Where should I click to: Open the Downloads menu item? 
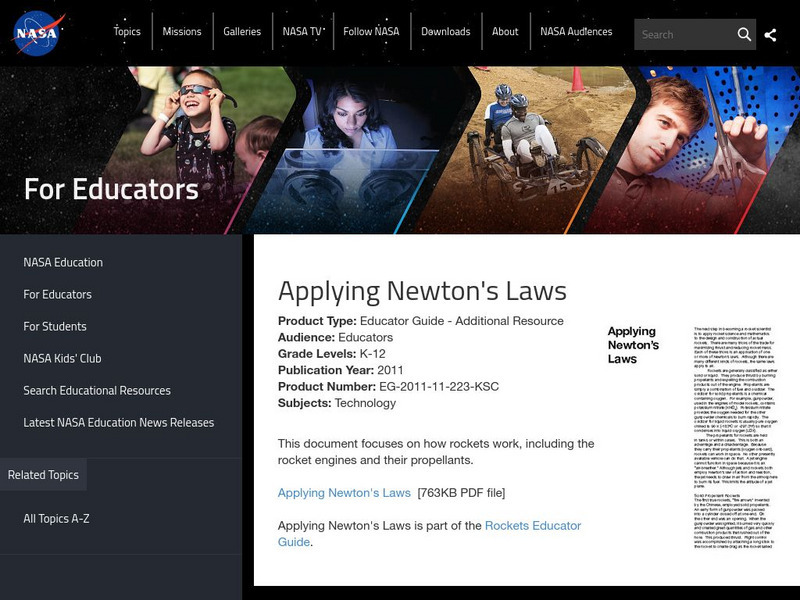point(445,32)
